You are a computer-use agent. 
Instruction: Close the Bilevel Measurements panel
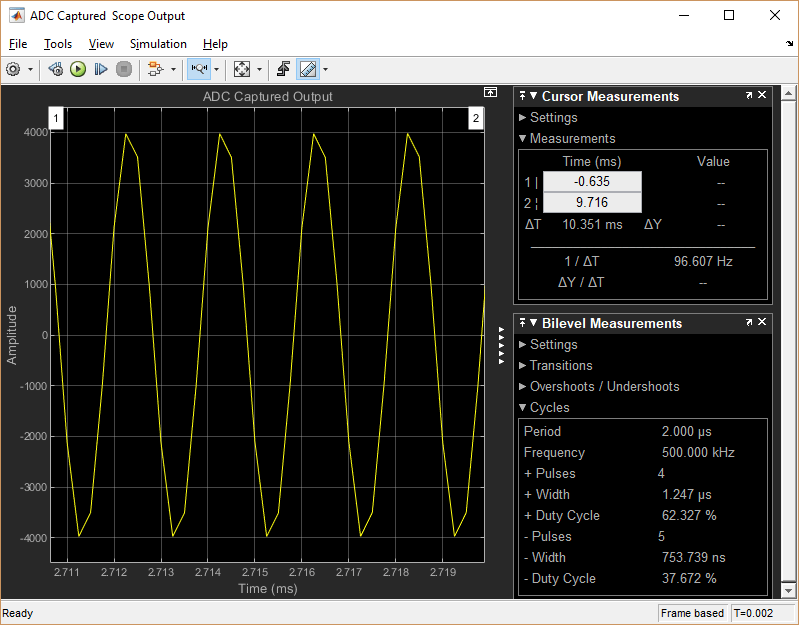pos(762,323)
